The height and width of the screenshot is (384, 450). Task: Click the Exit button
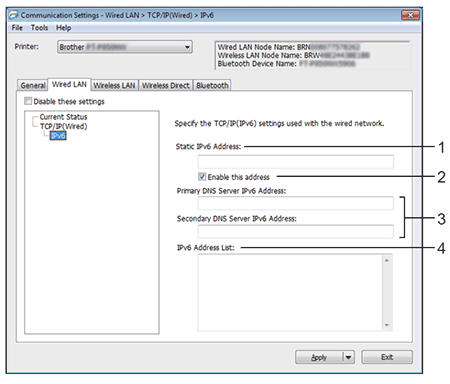tap(387, 357)
